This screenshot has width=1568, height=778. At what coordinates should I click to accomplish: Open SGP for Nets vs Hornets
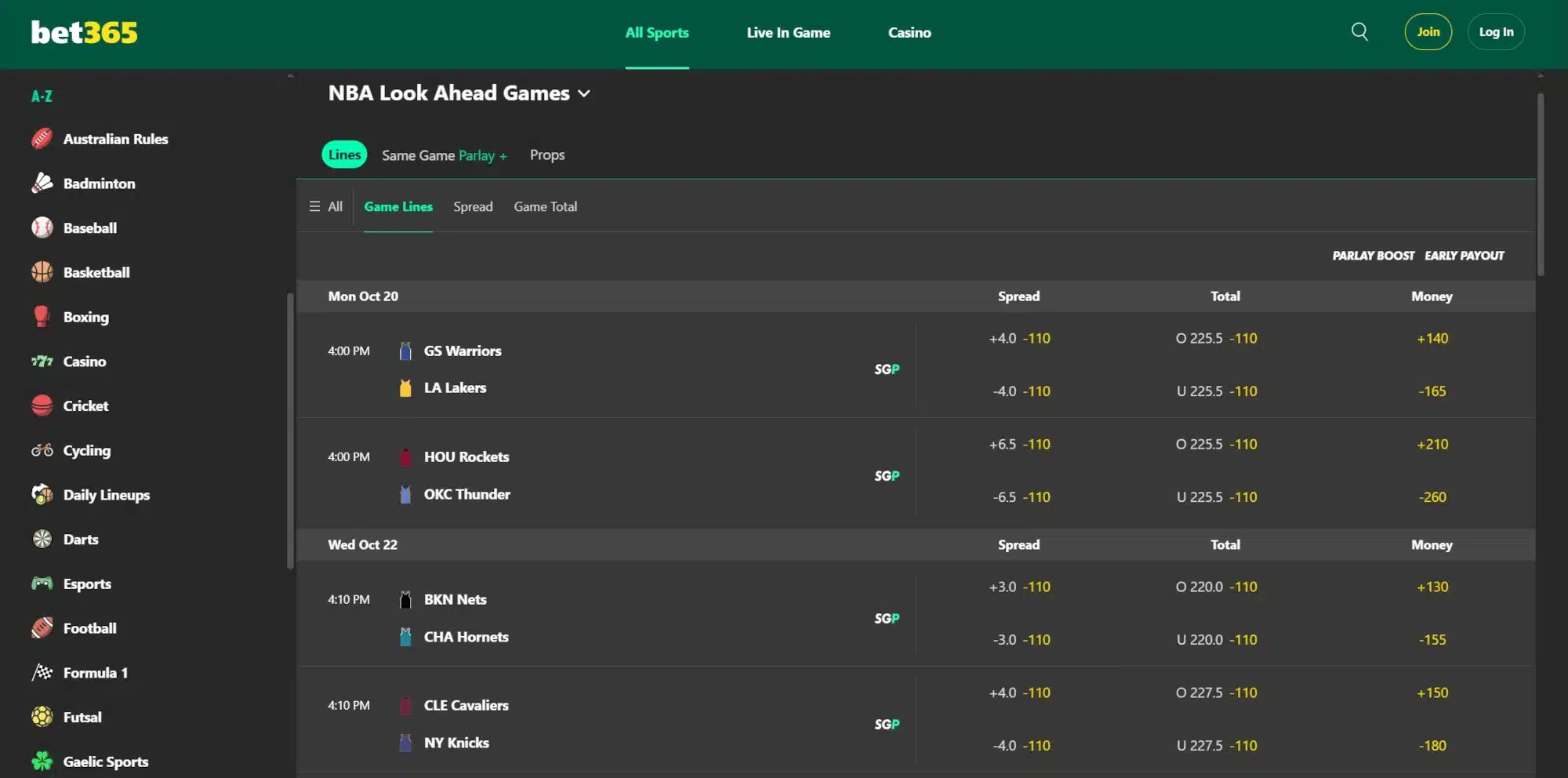coord(887,619)
